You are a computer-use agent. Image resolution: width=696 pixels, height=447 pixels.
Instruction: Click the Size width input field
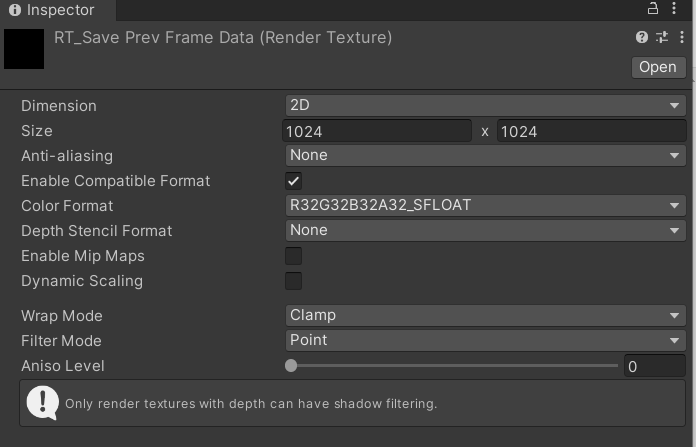tap(377, 131)
